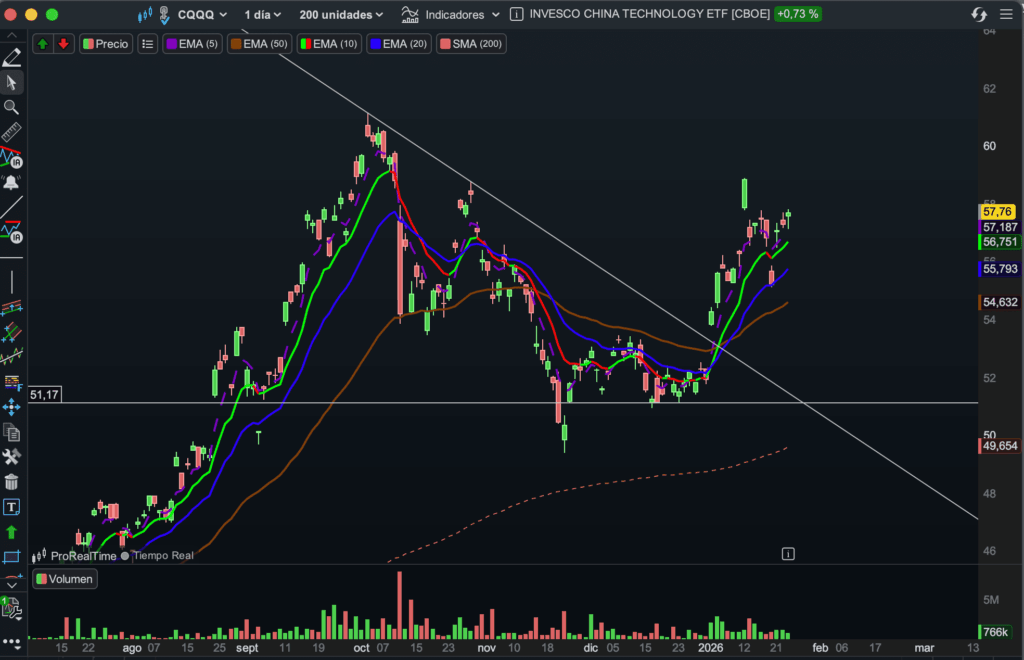Toggle the EMA (50) indicator label

point(259,44)
